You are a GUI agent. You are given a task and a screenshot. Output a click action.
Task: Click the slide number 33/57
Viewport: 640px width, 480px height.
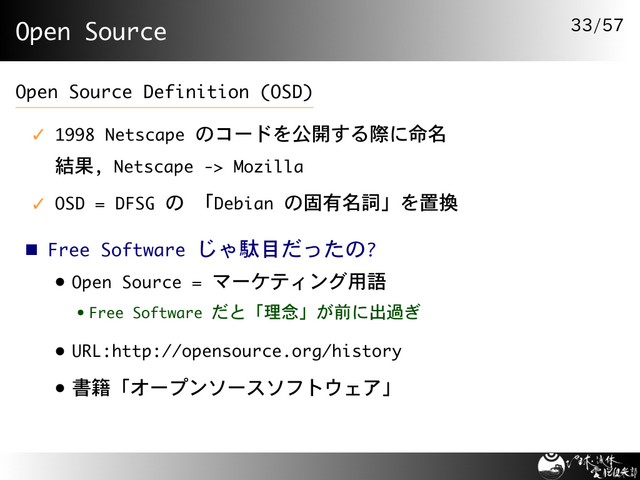(x=597, y=24)
